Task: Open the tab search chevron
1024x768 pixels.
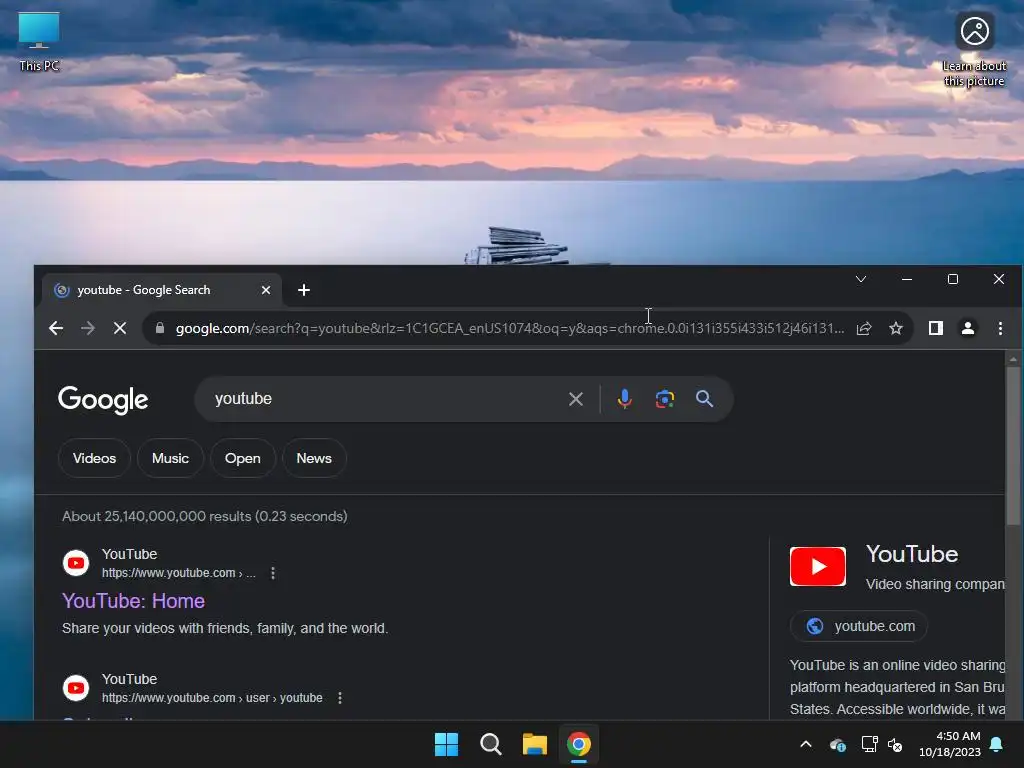Action: click(x=861, y=280)
